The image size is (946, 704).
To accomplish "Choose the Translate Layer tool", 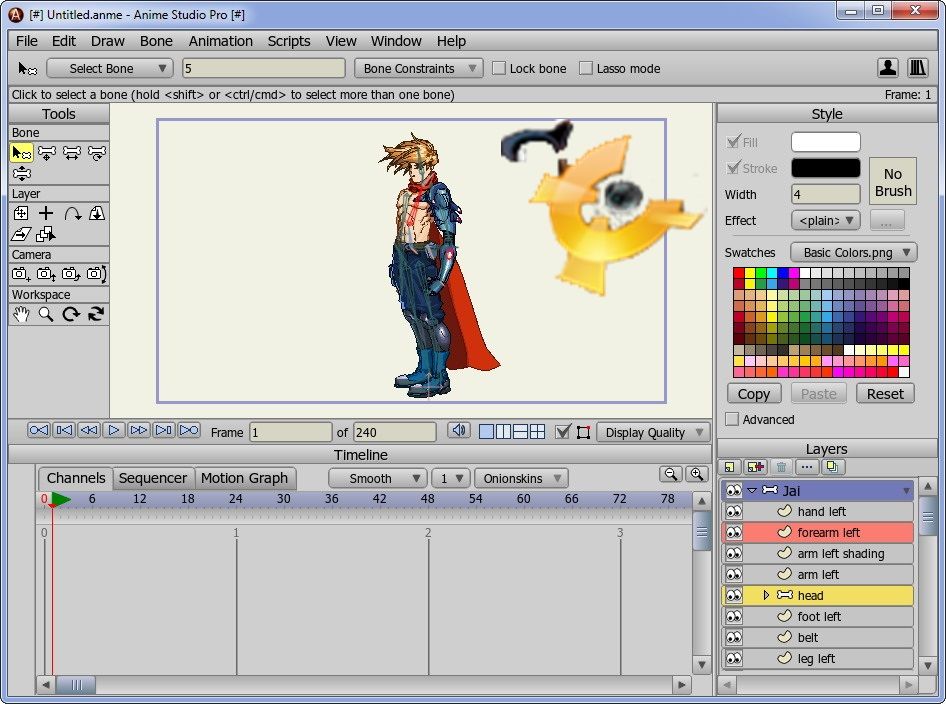I will (21, 213).
